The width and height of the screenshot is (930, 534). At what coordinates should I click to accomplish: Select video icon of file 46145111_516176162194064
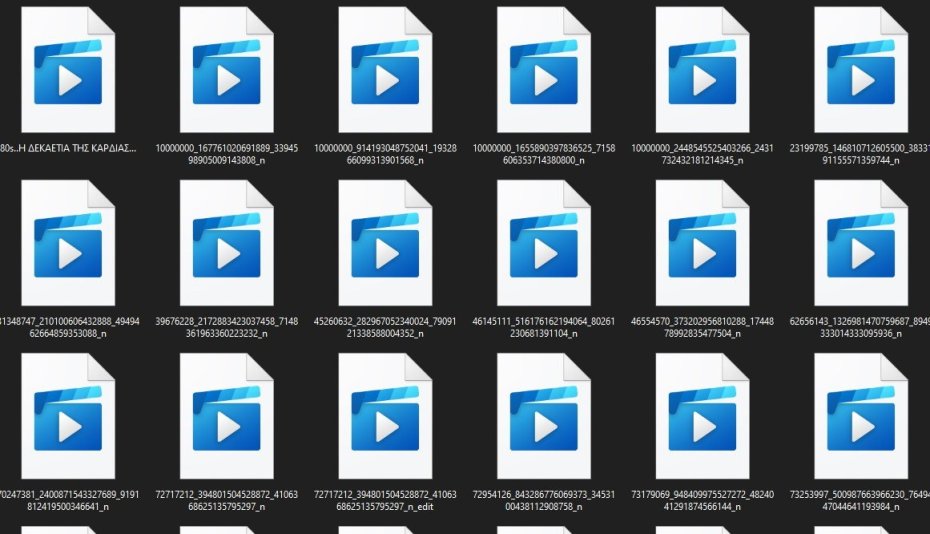coord(544,243)
